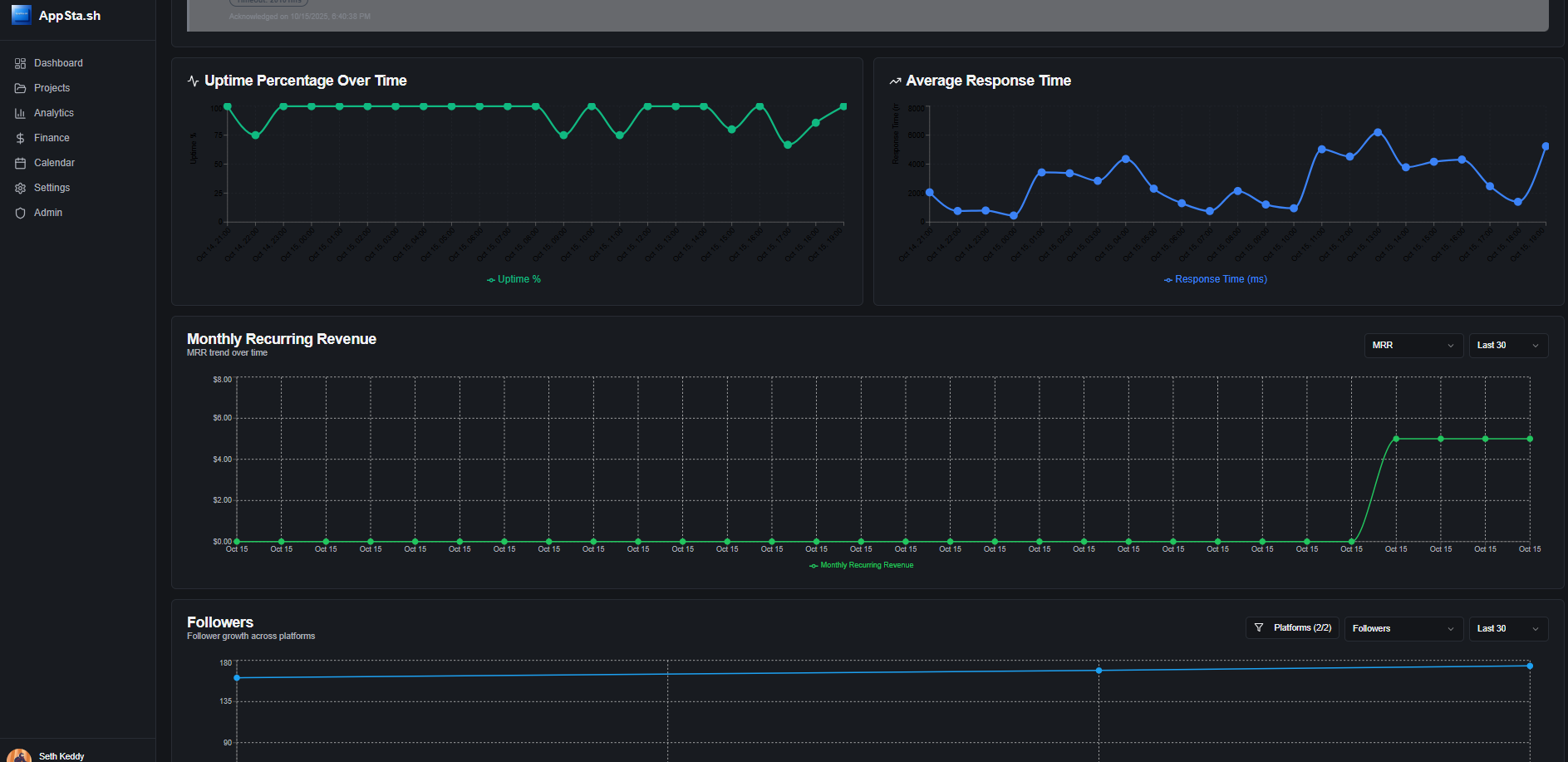Open the Followers metric dropdown

pos(1403,629)
